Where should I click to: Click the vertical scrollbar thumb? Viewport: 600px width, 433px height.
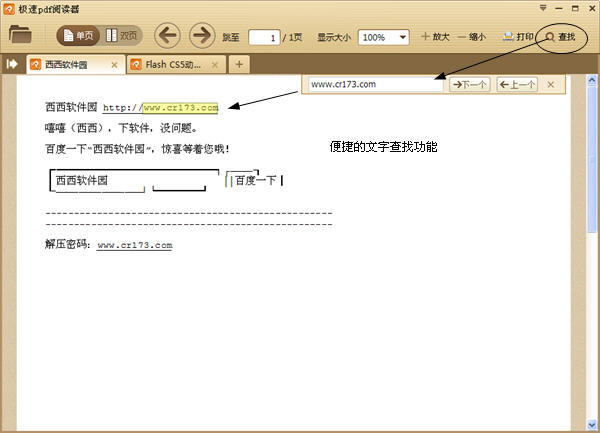[x=592, y=158]
